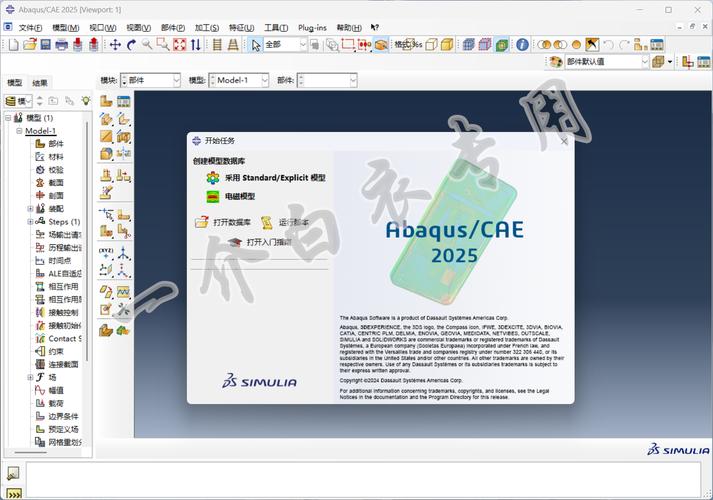Open the 部件默认值 color dropdown
This screenshot has height=500, width=713.
coord(607,62)
